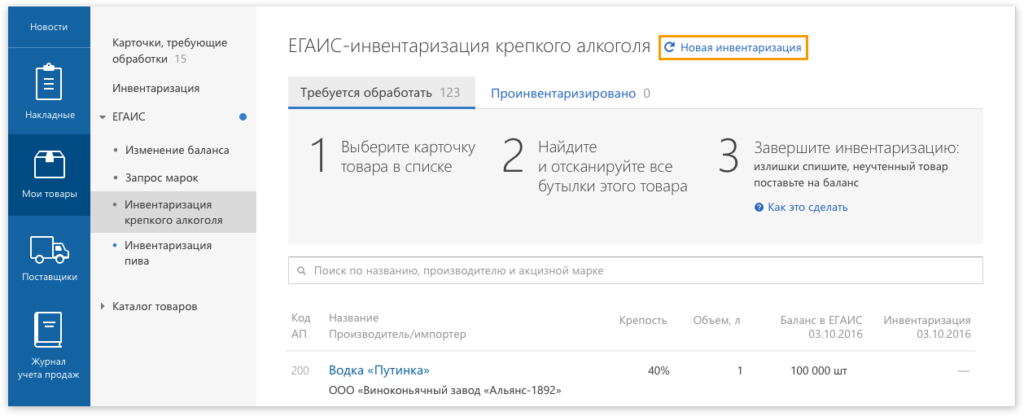Start a Новая инвентаризация
The height and width of the screenshot is (416, 1024).
(740, 47)
